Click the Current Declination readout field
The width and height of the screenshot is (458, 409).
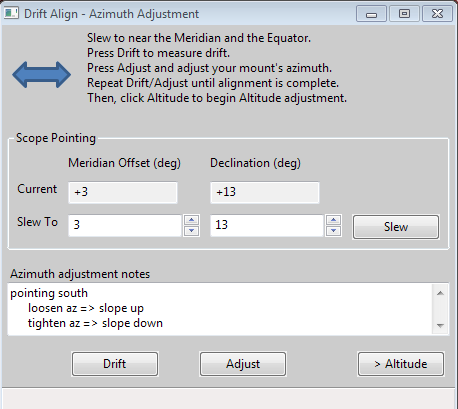click(x=265, y=192)
